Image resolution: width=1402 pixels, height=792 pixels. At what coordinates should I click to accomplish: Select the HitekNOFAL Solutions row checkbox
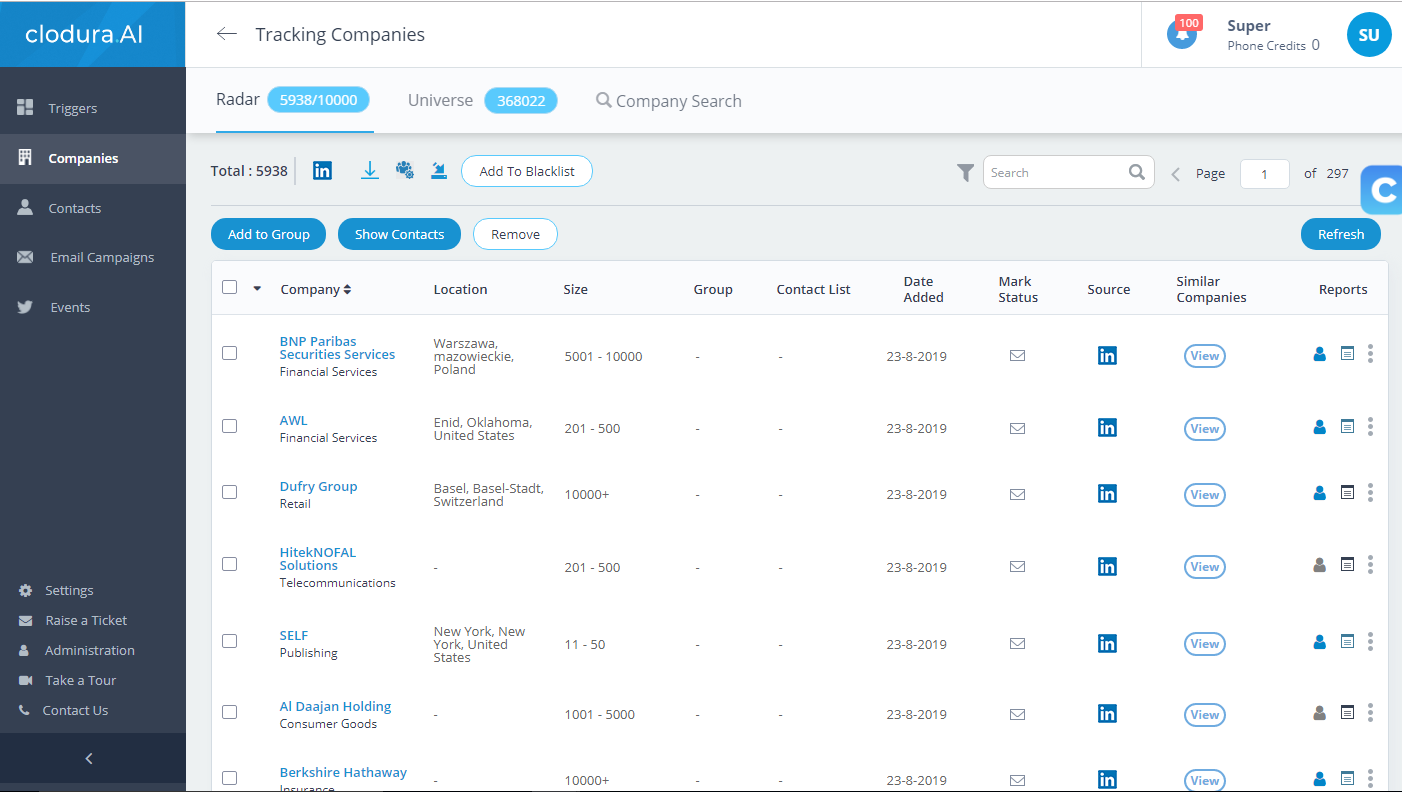tap(229, 564)
